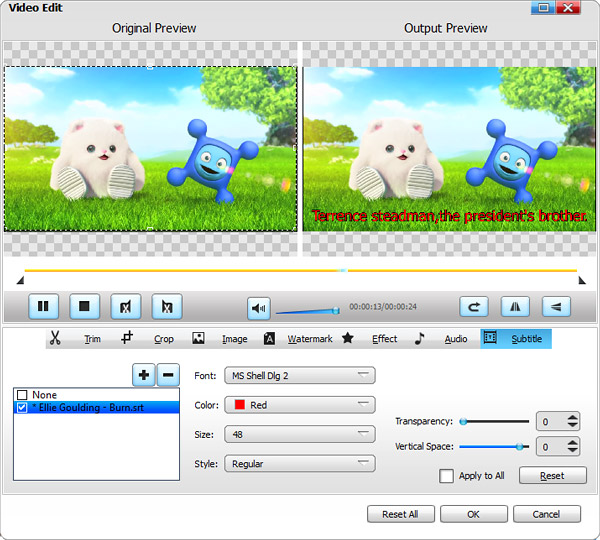Screen dimensions: 600x540
Task: Mute the audio with the speaker icon
Action: click(x=259, y=308)
